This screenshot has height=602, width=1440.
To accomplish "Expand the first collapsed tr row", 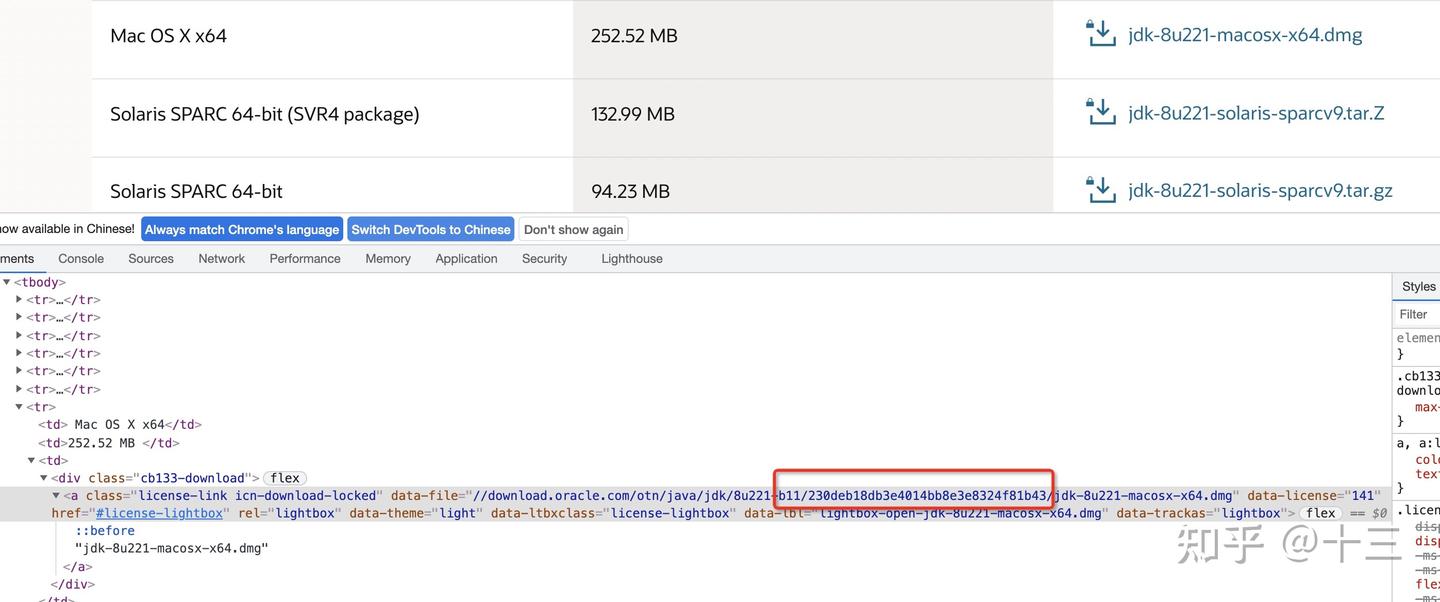I will (x=19, y=300).
